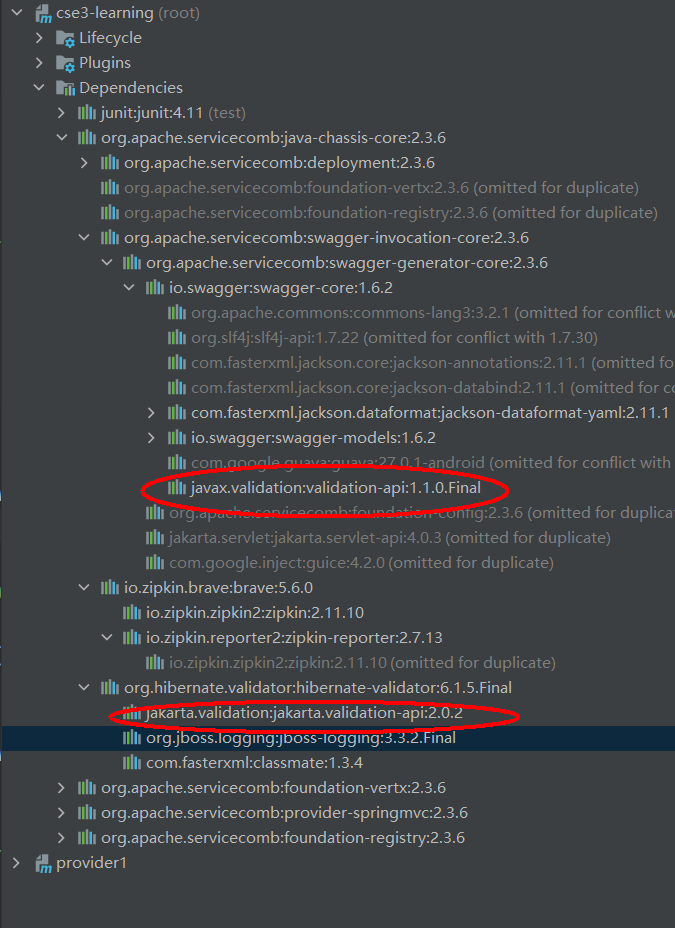Click library icon beside provider-springmvc:2.3.6

(87, 813)
